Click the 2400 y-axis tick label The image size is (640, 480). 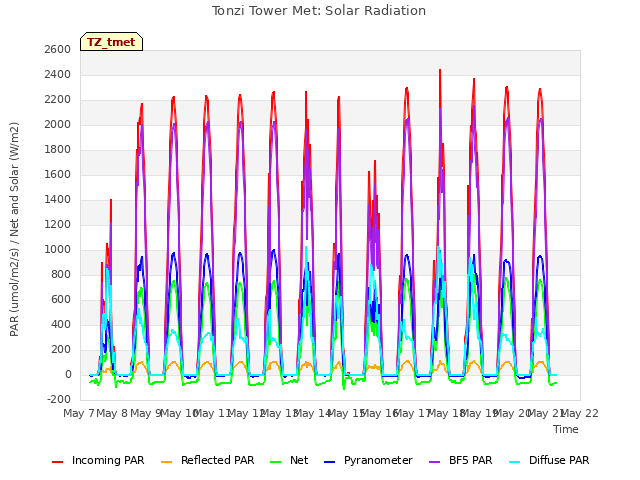coord(58,75)
